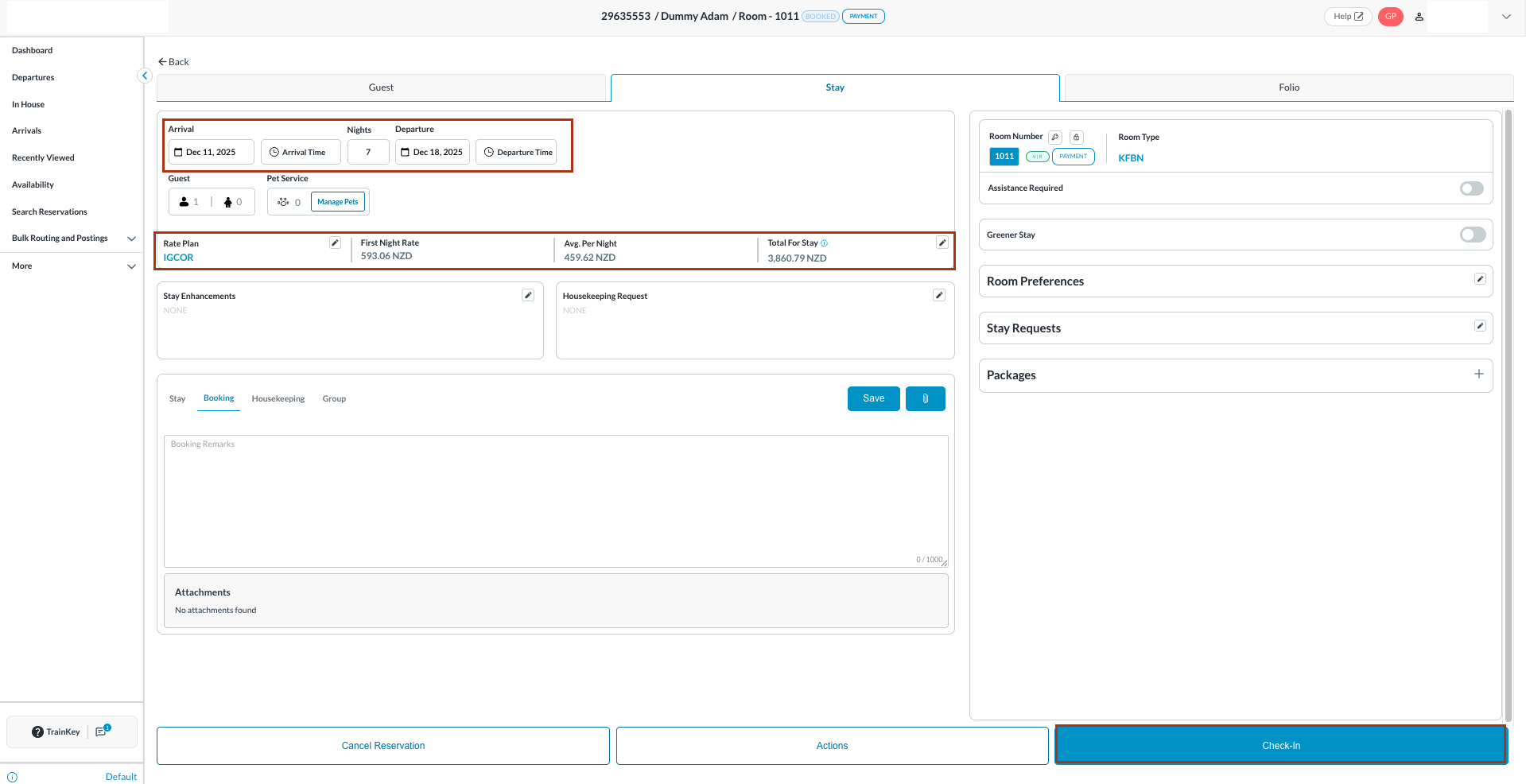Edit the Housekeeping Request section
The width and height of the screenshot is (1526, 784).
click(x=938, y=296)
